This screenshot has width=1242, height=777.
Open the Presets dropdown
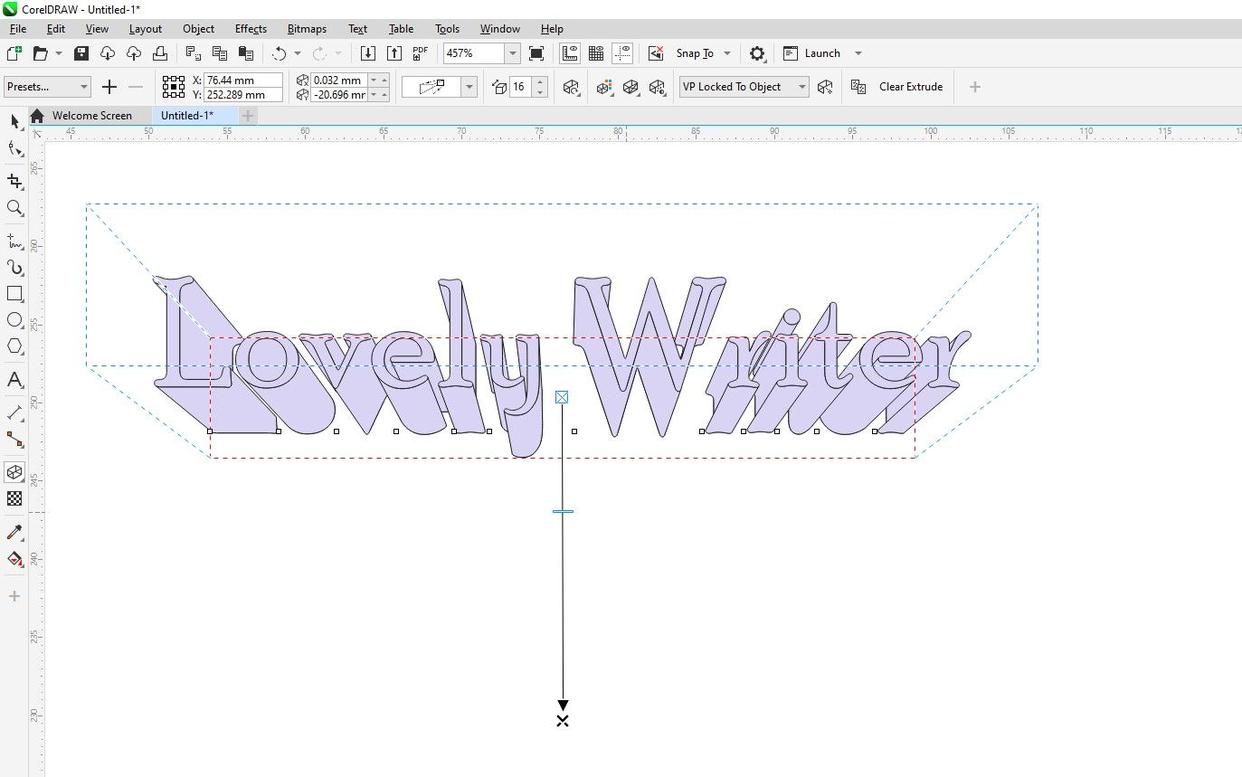click(x=47, y=87)
